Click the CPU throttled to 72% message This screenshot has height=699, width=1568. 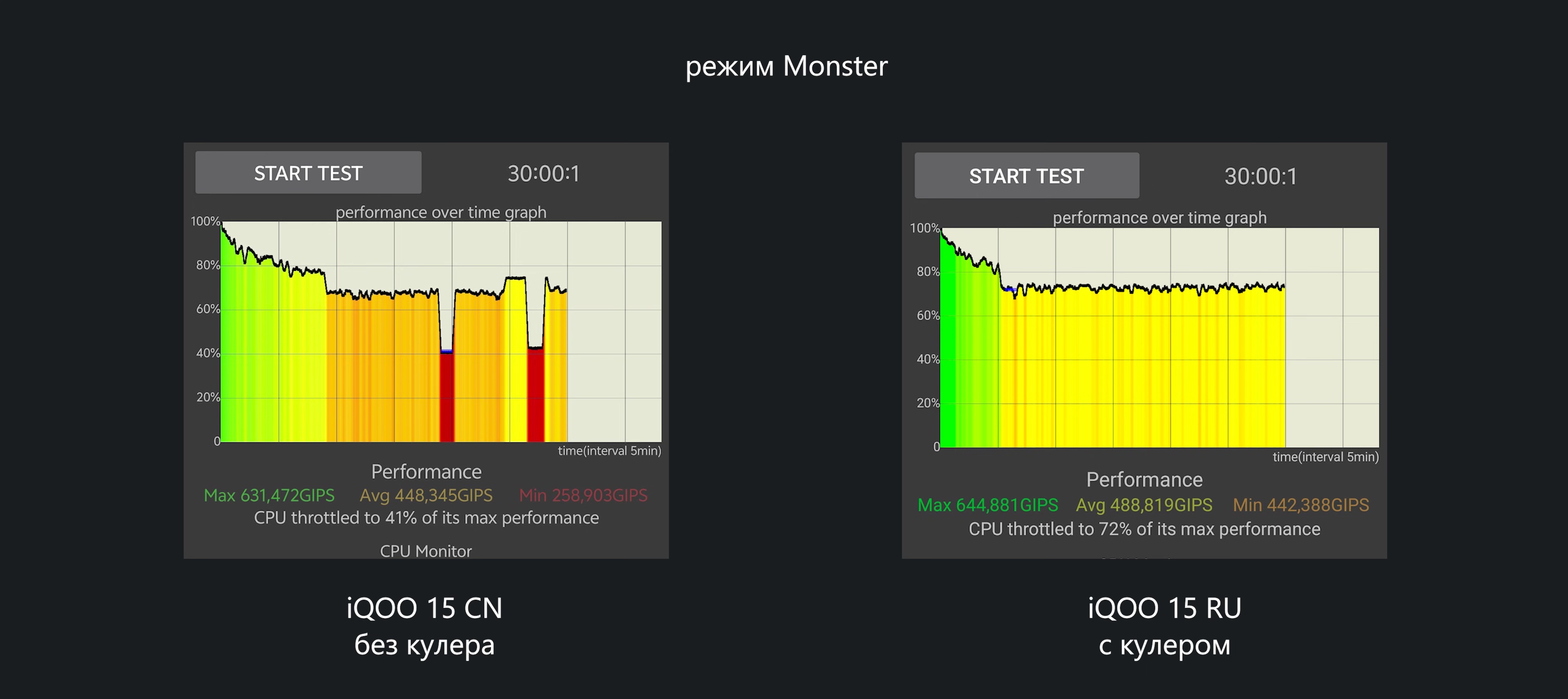click(x=1144, y=529)
